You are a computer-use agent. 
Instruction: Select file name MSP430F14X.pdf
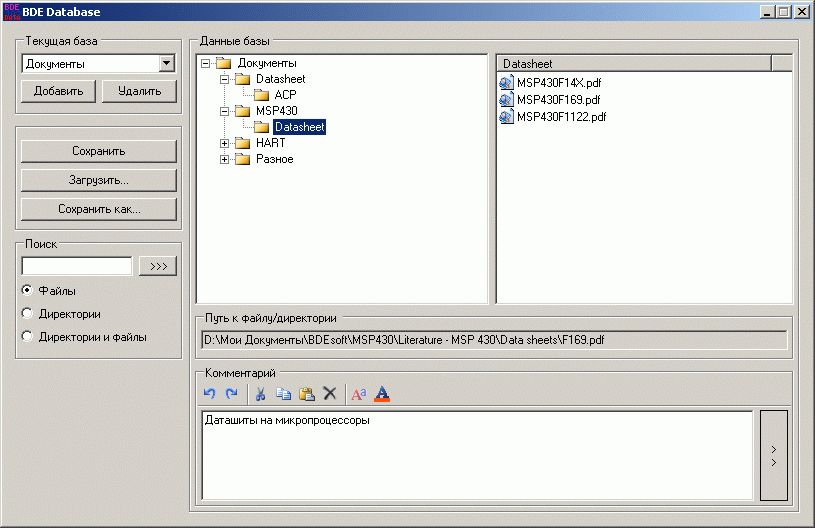click(x=559, y=83)
